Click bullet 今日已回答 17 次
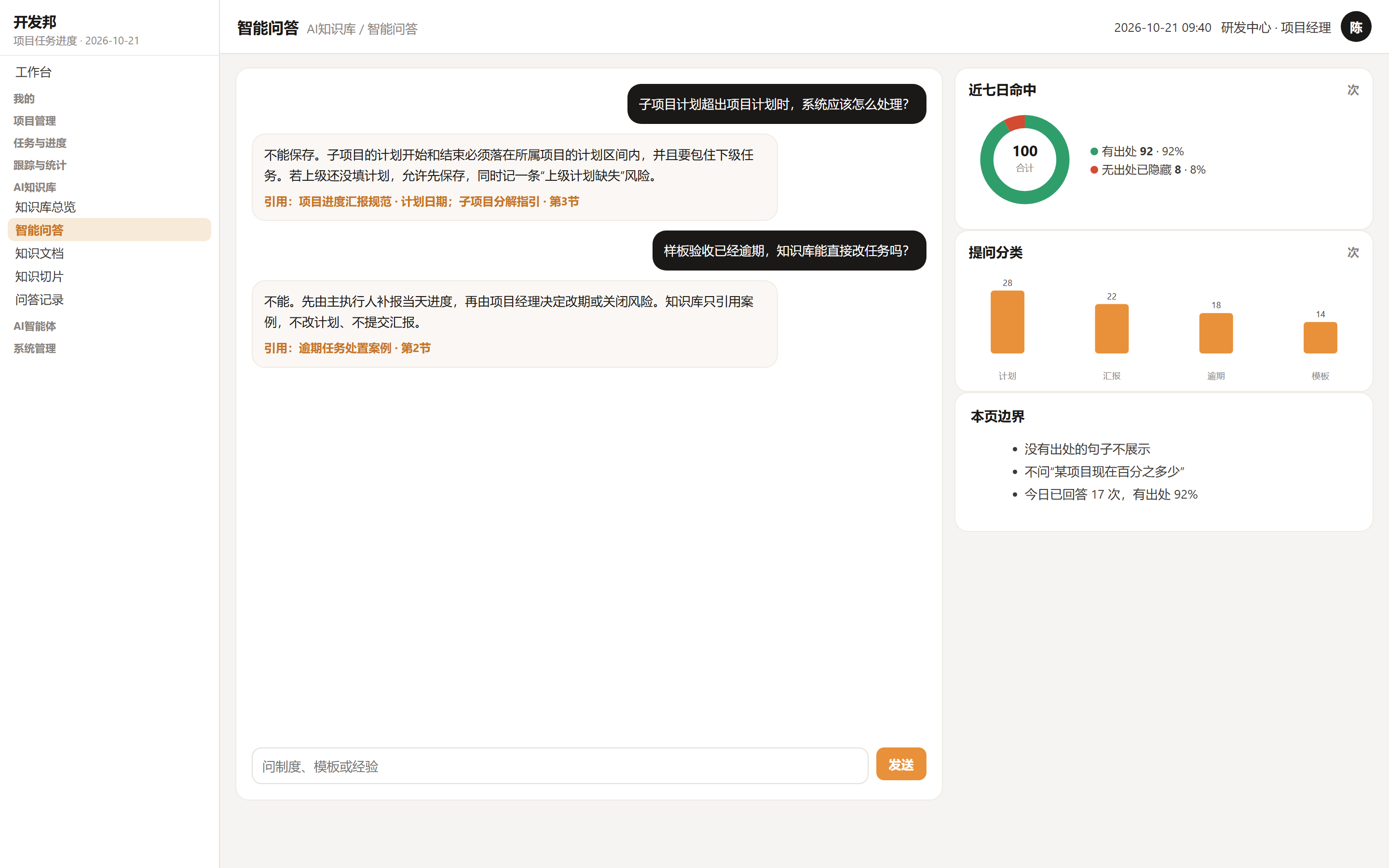 (x=1111, y=494)
